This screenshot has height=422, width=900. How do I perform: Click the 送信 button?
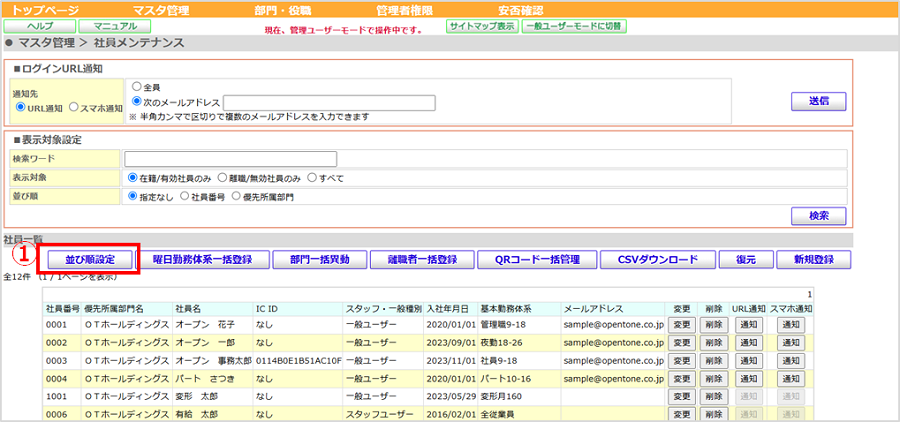pos(818,101)
